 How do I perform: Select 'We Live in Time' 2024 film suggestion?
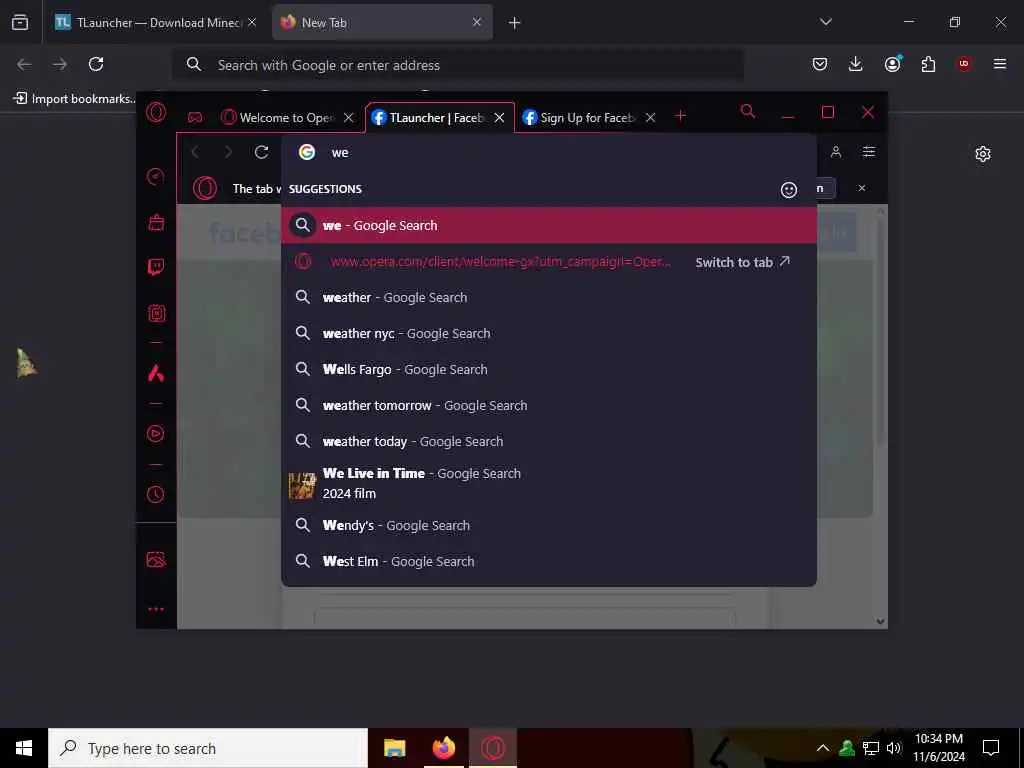tap(549, 483)
